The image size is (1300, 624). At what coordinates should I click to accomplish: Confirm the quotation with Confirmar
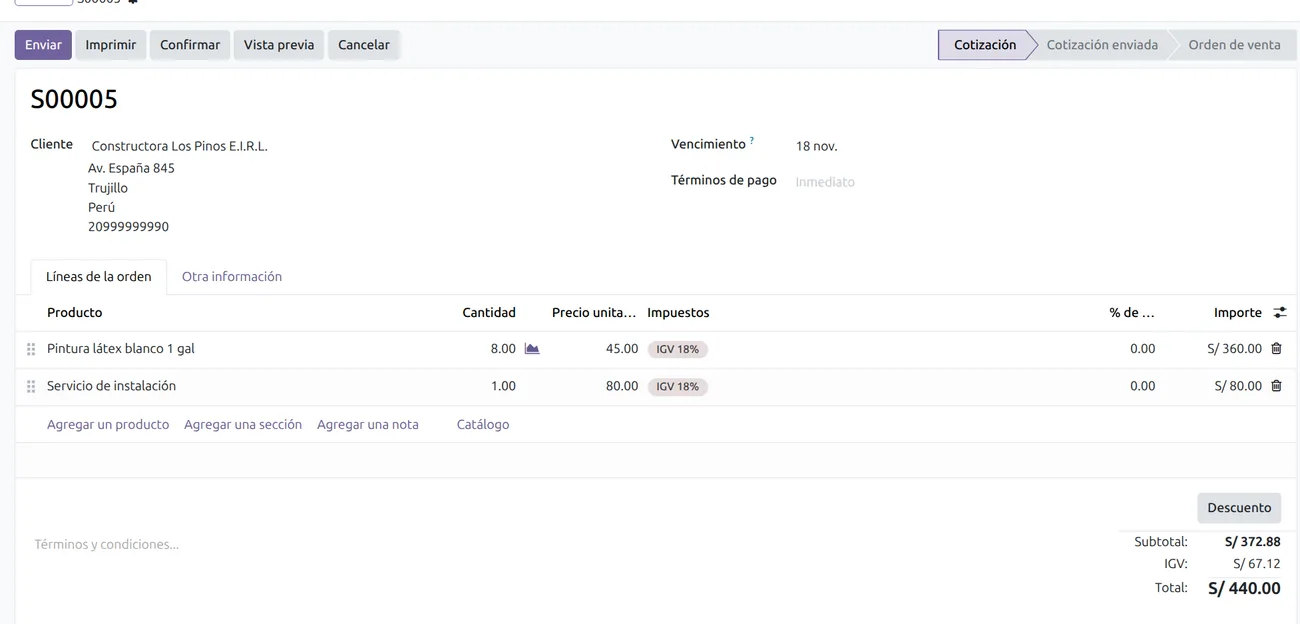pyautogui.click(x=190, y=45)
